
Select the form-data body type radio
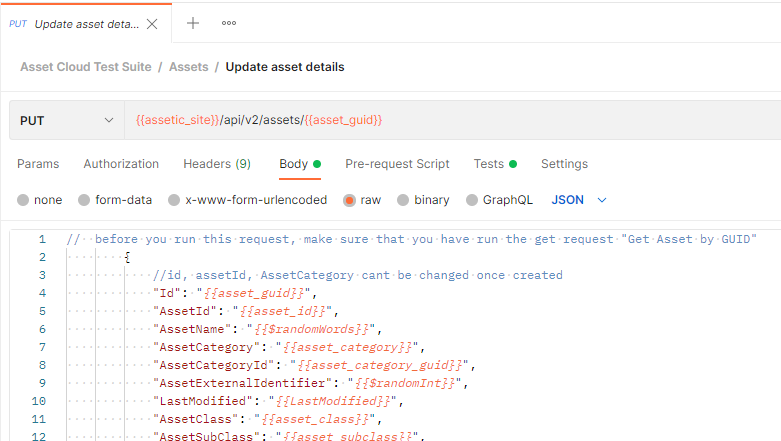point(84,200)
